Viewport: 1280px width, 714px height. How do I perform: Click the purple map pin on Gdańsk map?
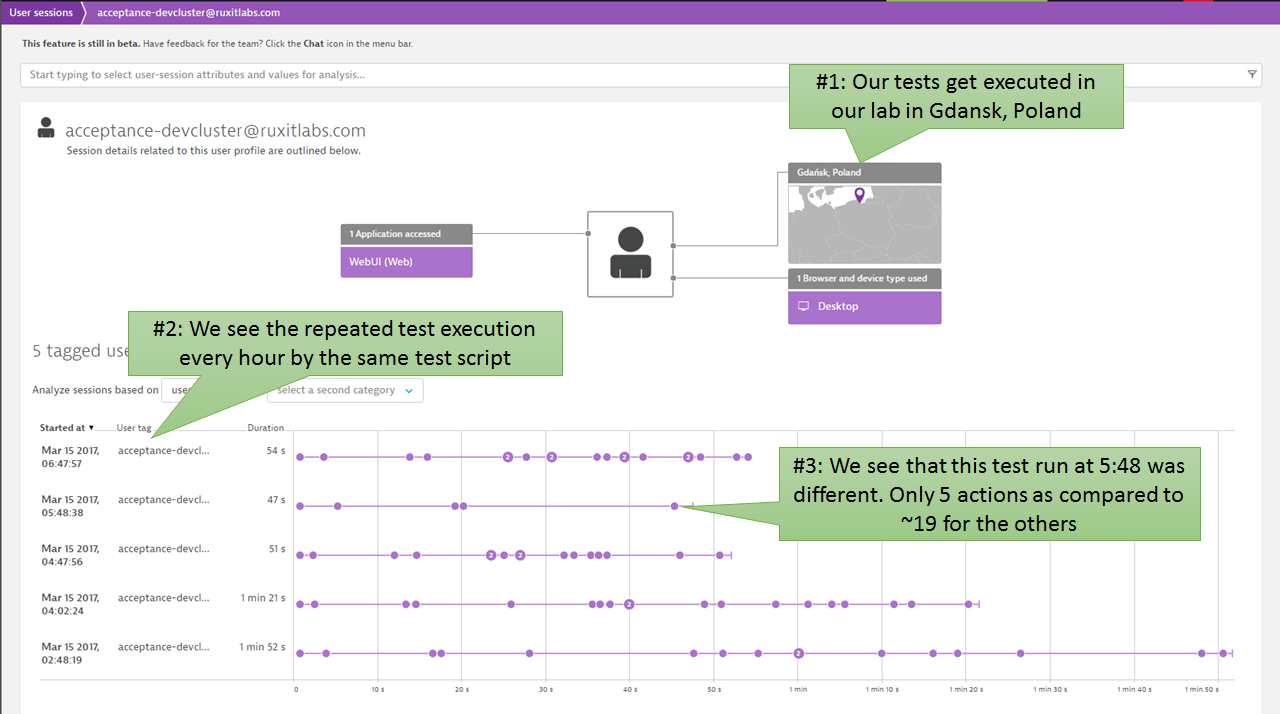click(x=858, y=195)
